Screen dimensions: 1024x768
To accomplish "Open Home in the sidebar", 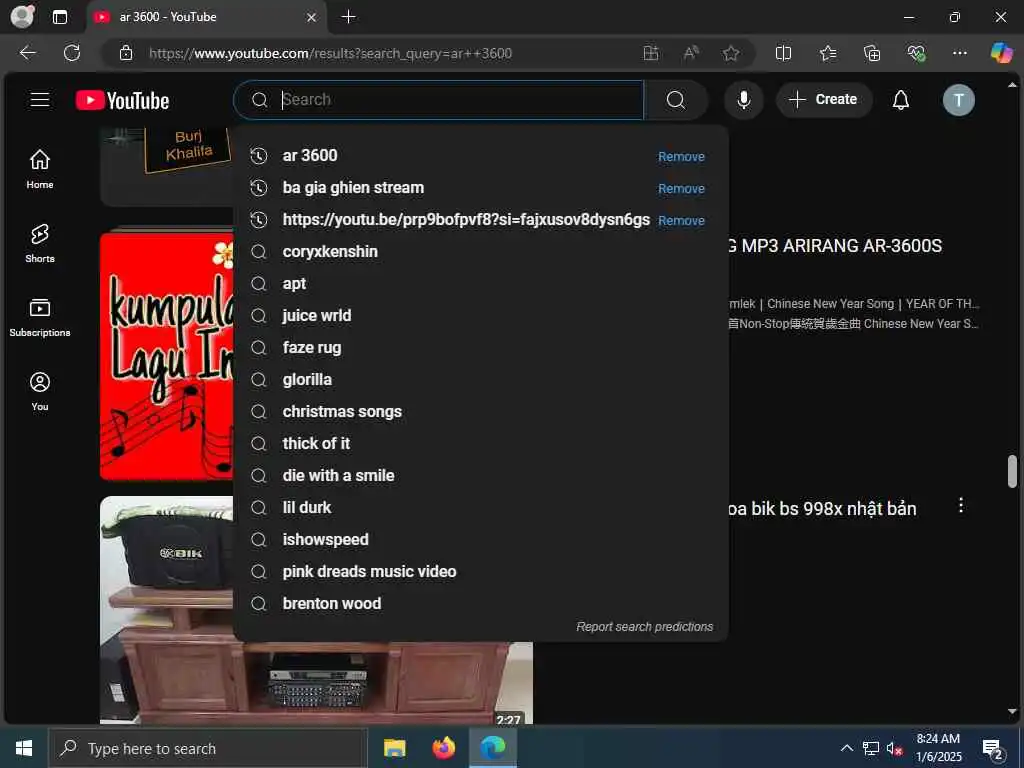I will (40, 169).
